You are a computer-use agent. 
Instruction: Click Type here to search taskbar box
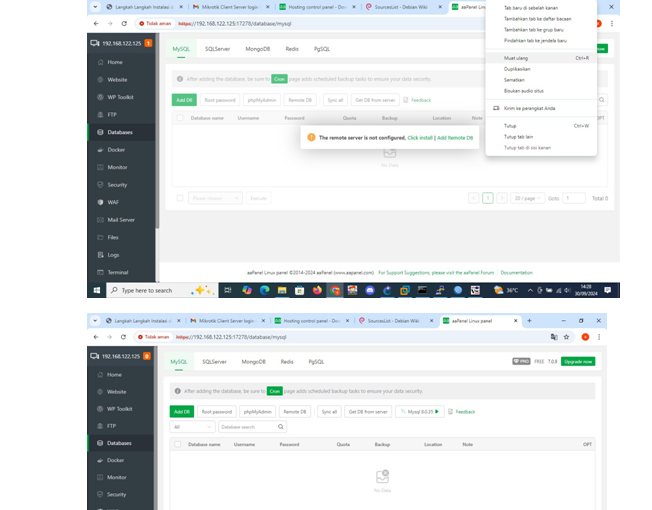tap(162, 290)
